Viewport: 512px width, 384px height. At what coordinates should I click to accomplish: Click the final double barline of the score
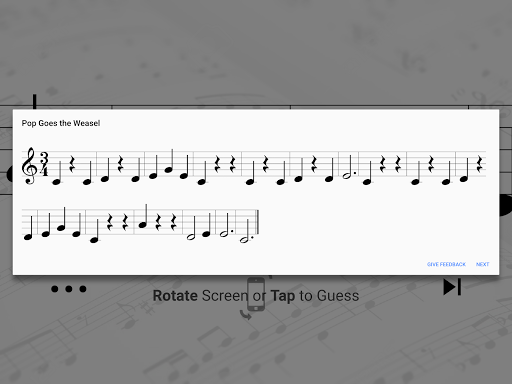(x=257, y=222)
